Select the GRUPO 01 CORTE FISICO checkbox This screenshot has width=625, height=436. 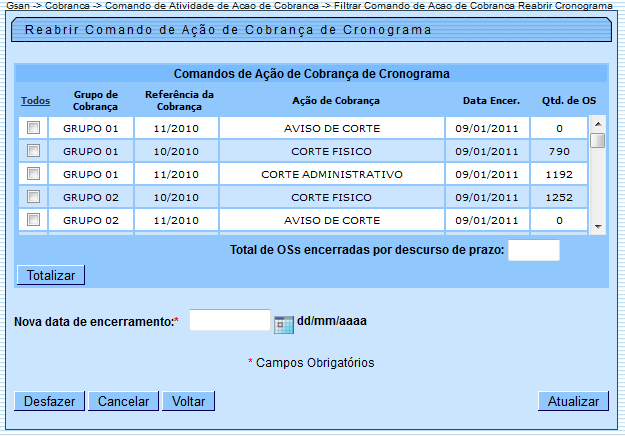click(33, 151)
